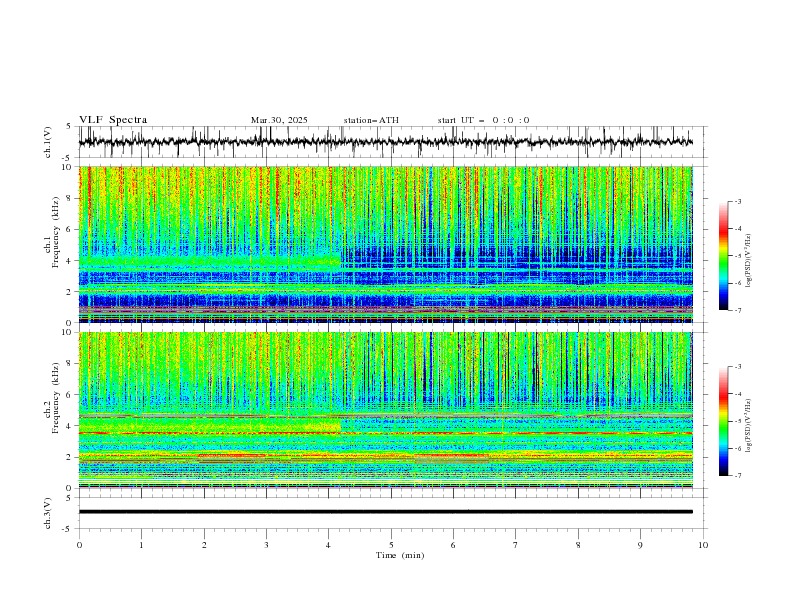Click the "2" tick on the time axis

coord(204,545)
